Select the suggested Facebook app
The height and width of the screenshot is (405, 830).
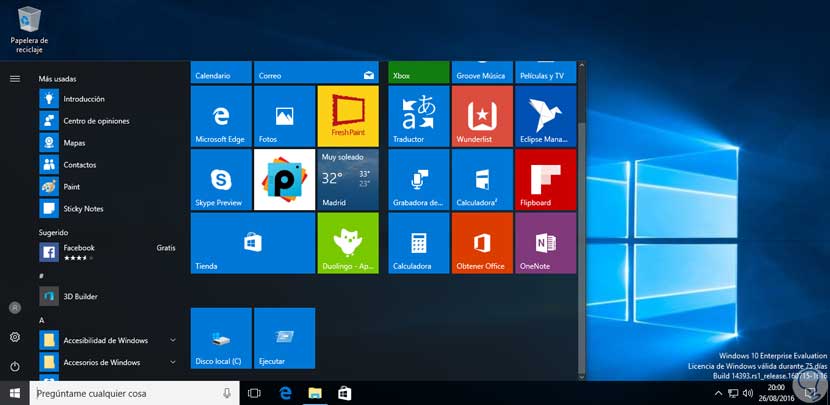coord(107,253)
